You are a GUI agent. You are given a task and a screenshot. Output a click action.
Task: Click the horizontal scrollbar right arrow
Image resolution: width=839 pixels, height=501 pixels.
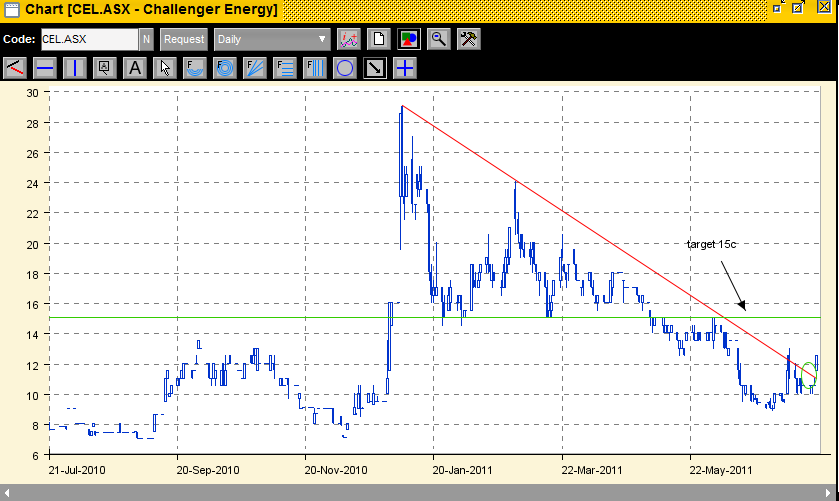point(828,492)
